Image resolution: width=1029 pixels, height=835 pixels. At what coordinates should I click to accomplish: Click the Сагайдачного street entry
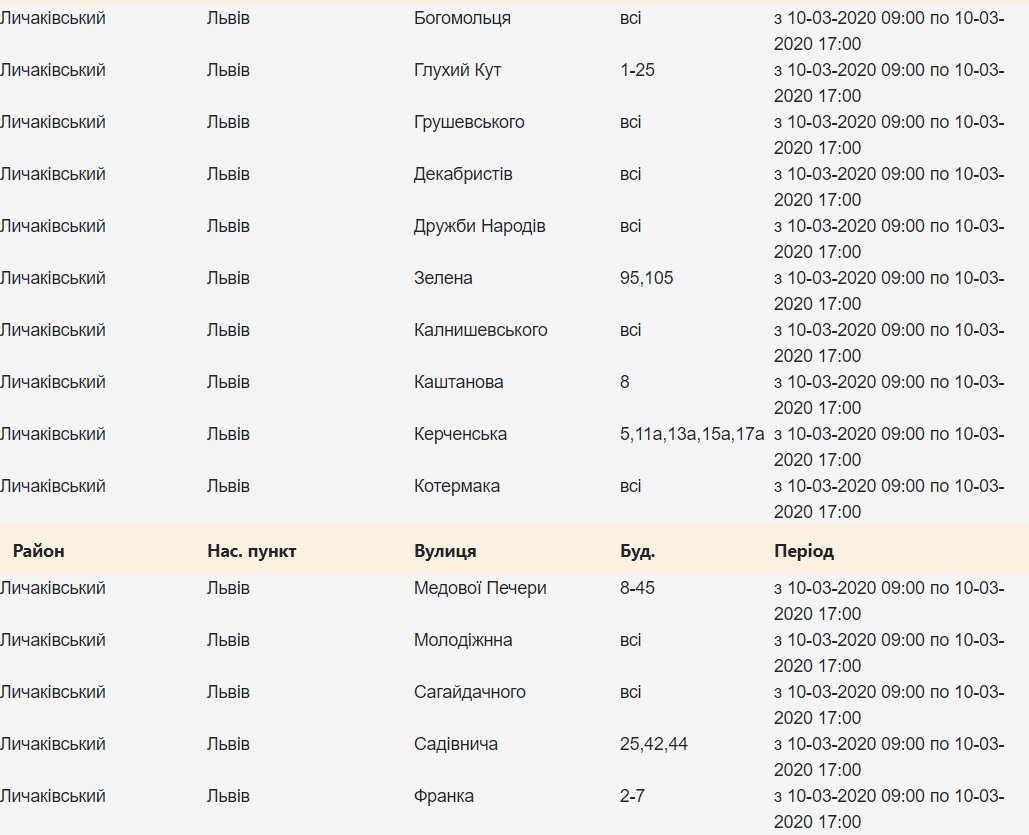[470, 692]
